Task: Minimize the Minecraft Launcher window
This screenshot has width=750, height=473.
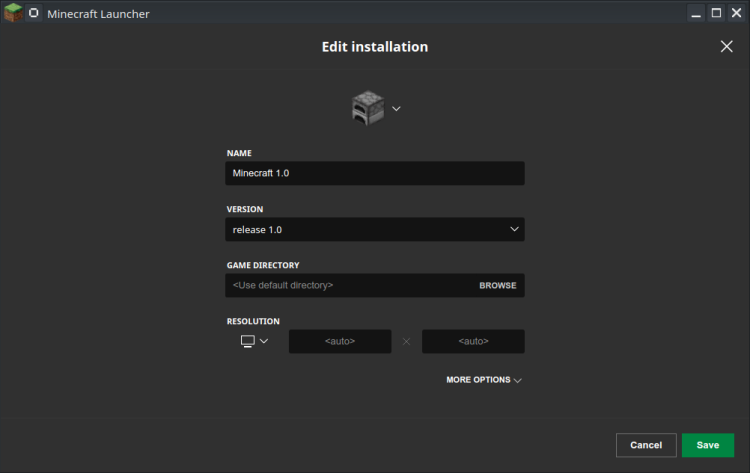Action: [696, 13]
